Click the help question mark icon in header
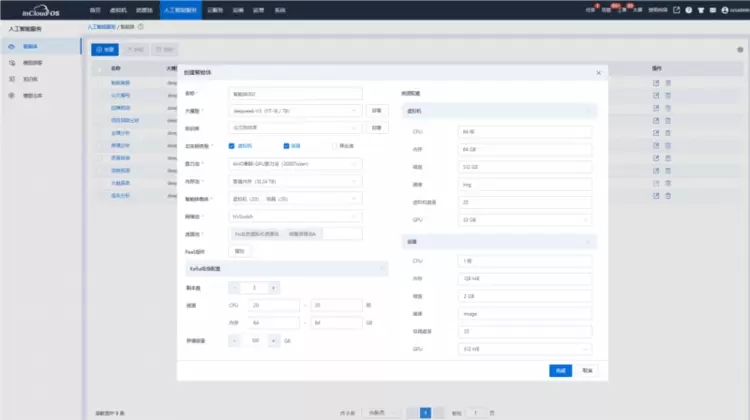750x420 pixels. tap(688, 10)
